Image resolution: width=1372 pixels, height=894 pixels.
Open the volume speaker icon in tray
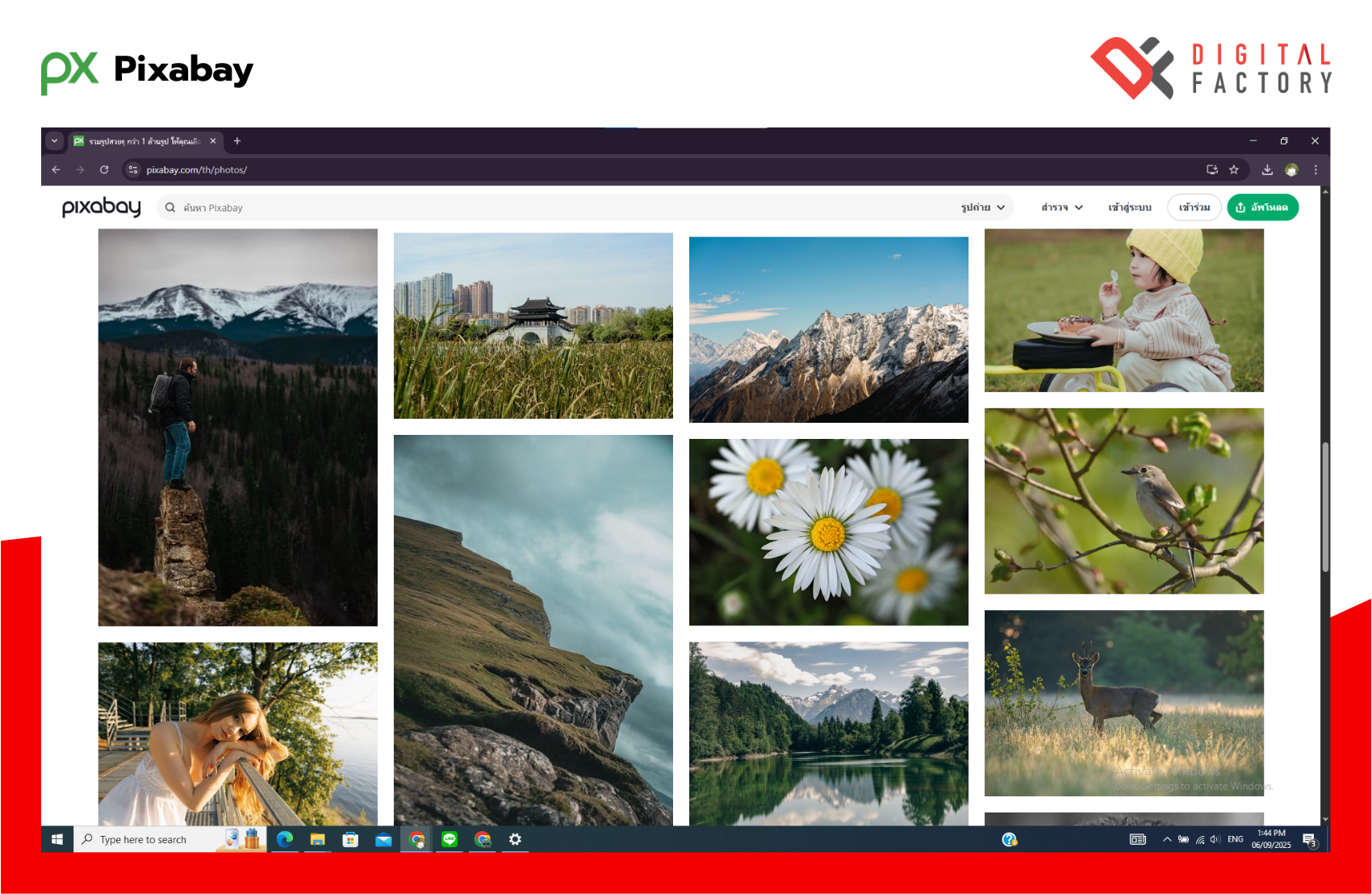(x=1215, y=839)
